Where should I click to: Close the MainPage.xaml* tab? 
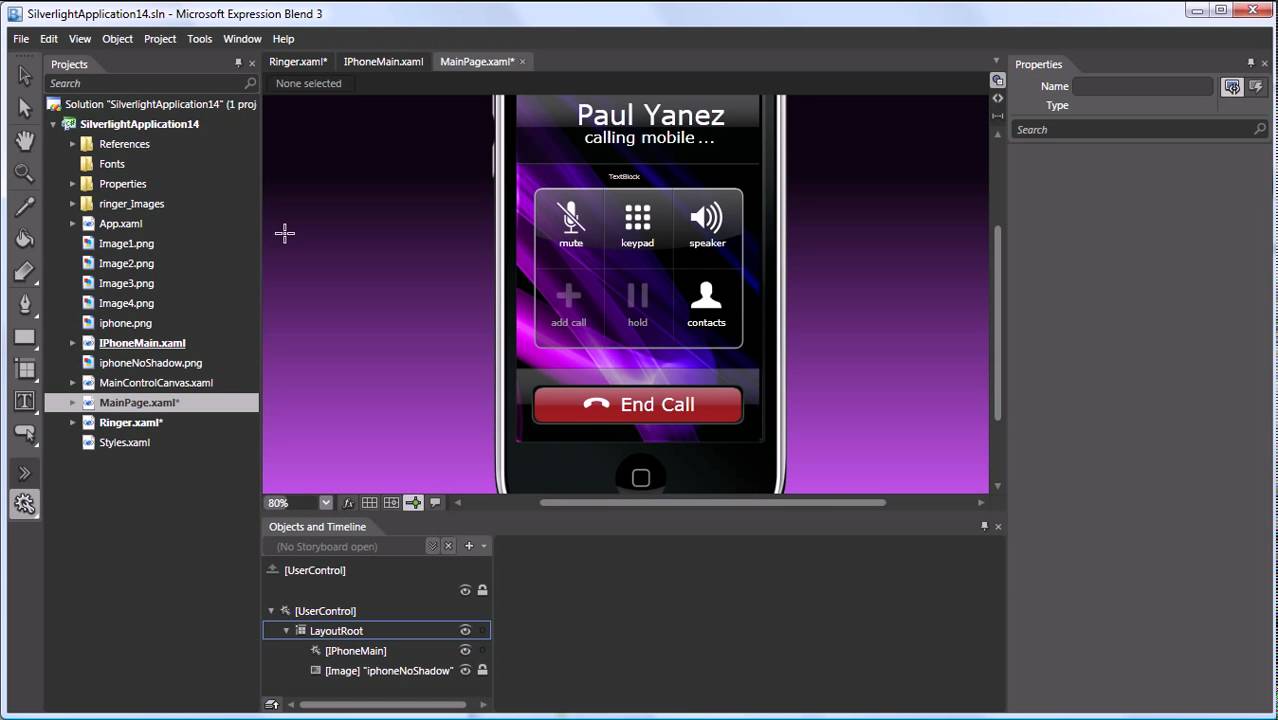[523, 62]
